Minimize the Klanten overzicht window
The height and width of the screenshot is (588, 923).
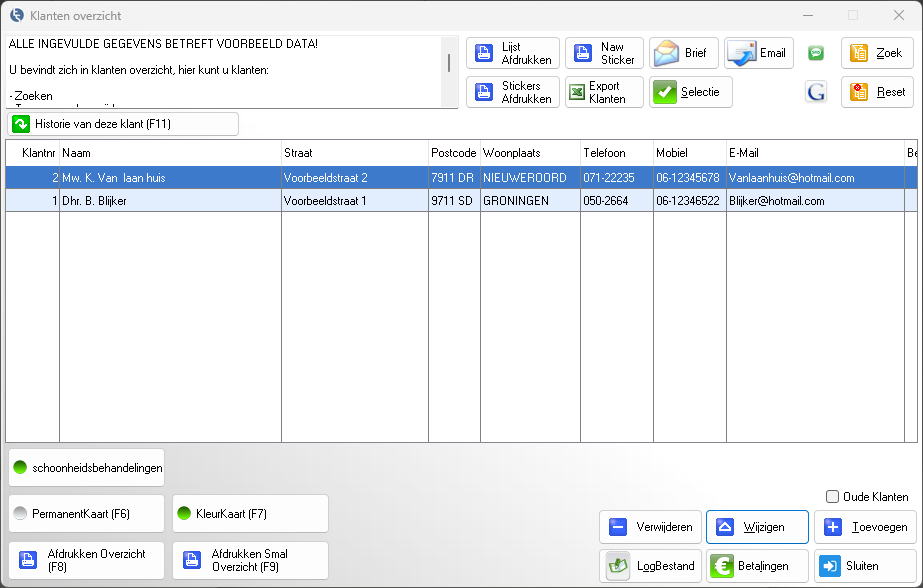point(808,15)
